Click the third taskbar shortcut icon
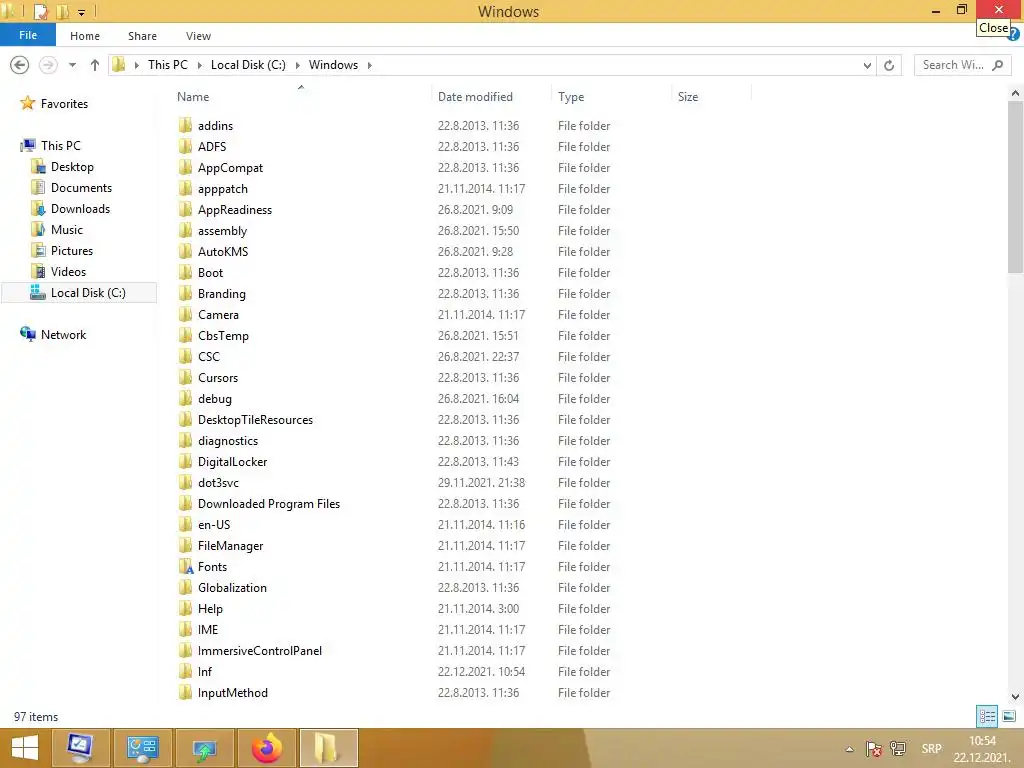This screenshot has width=1024, height=768. click(205, 748)
